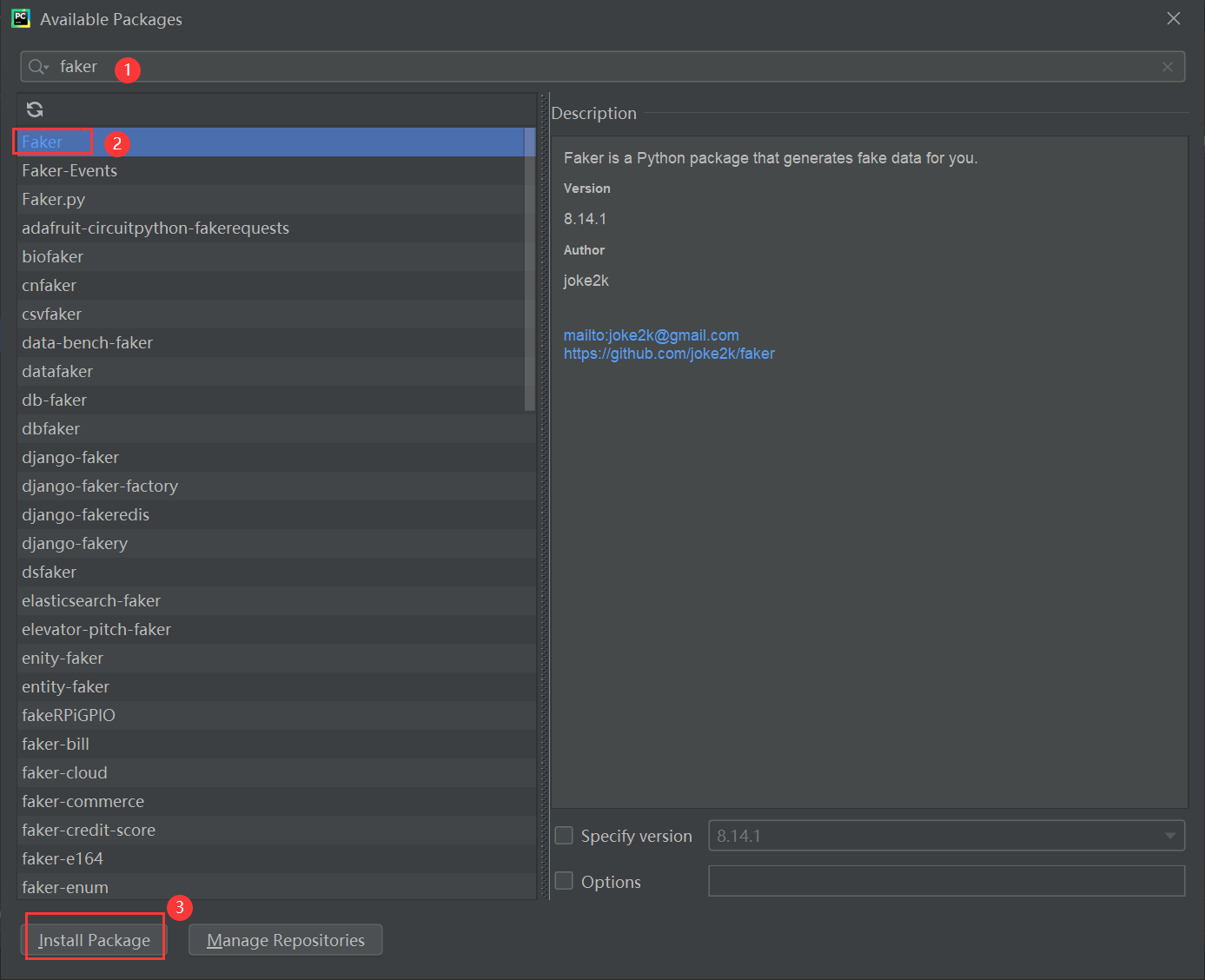
Task: Clear the search field with the X icon
Action: click(x=1168, y=67)
